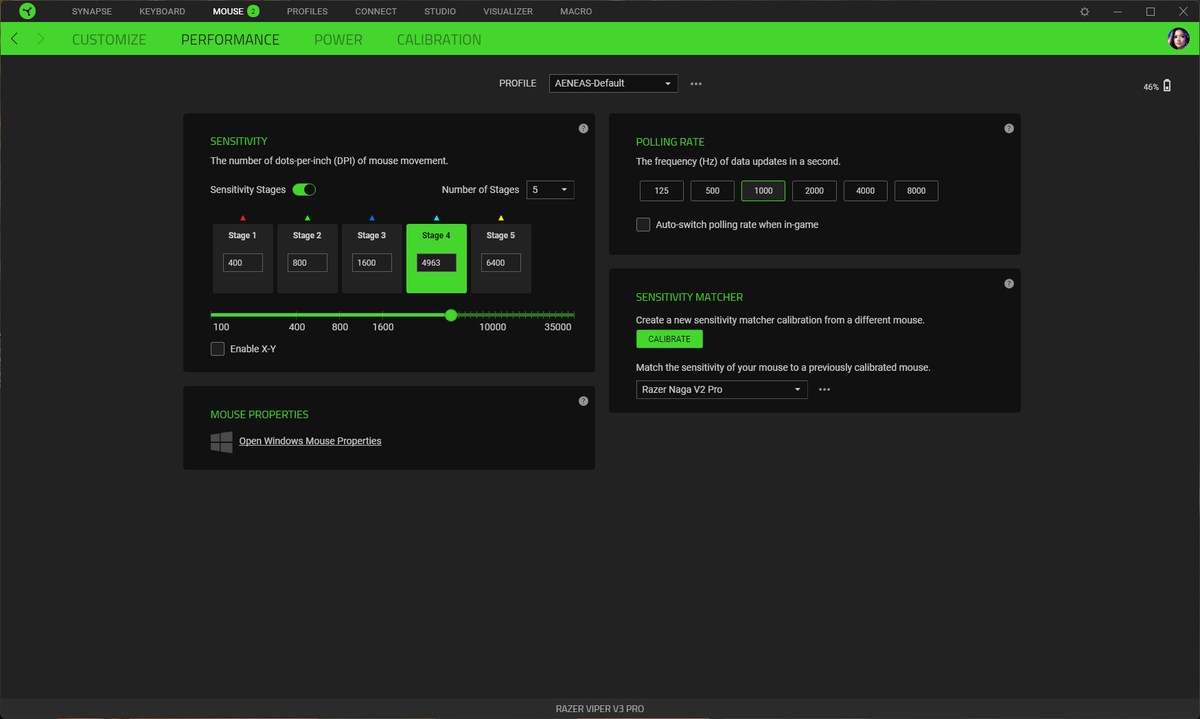Enable auto-switch polling rate in-game
Viewport: 1200px width, 719px height.
tap(643, 225)
